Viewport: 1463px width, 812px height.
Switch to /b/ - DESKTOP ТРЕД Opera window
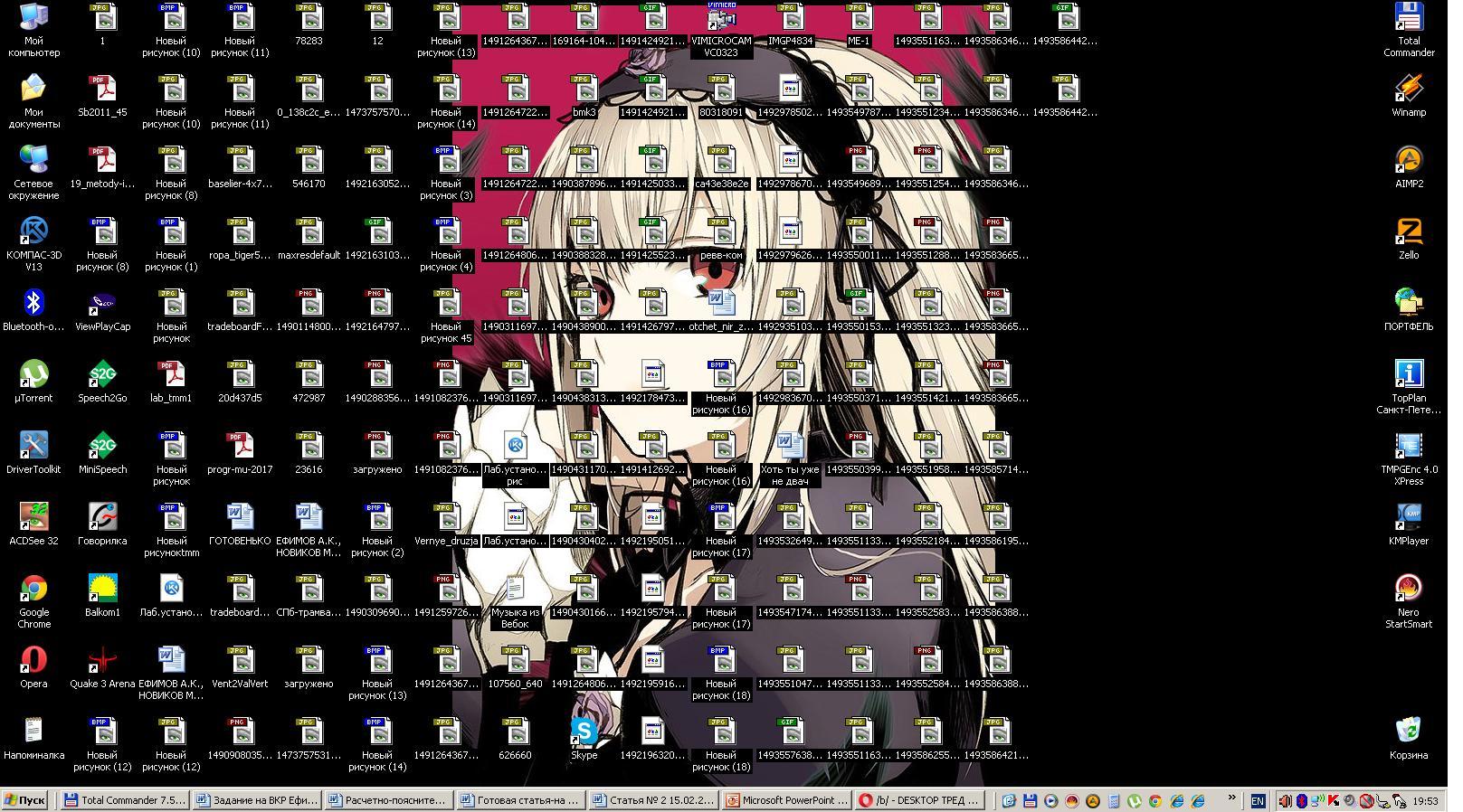point(918,800)
